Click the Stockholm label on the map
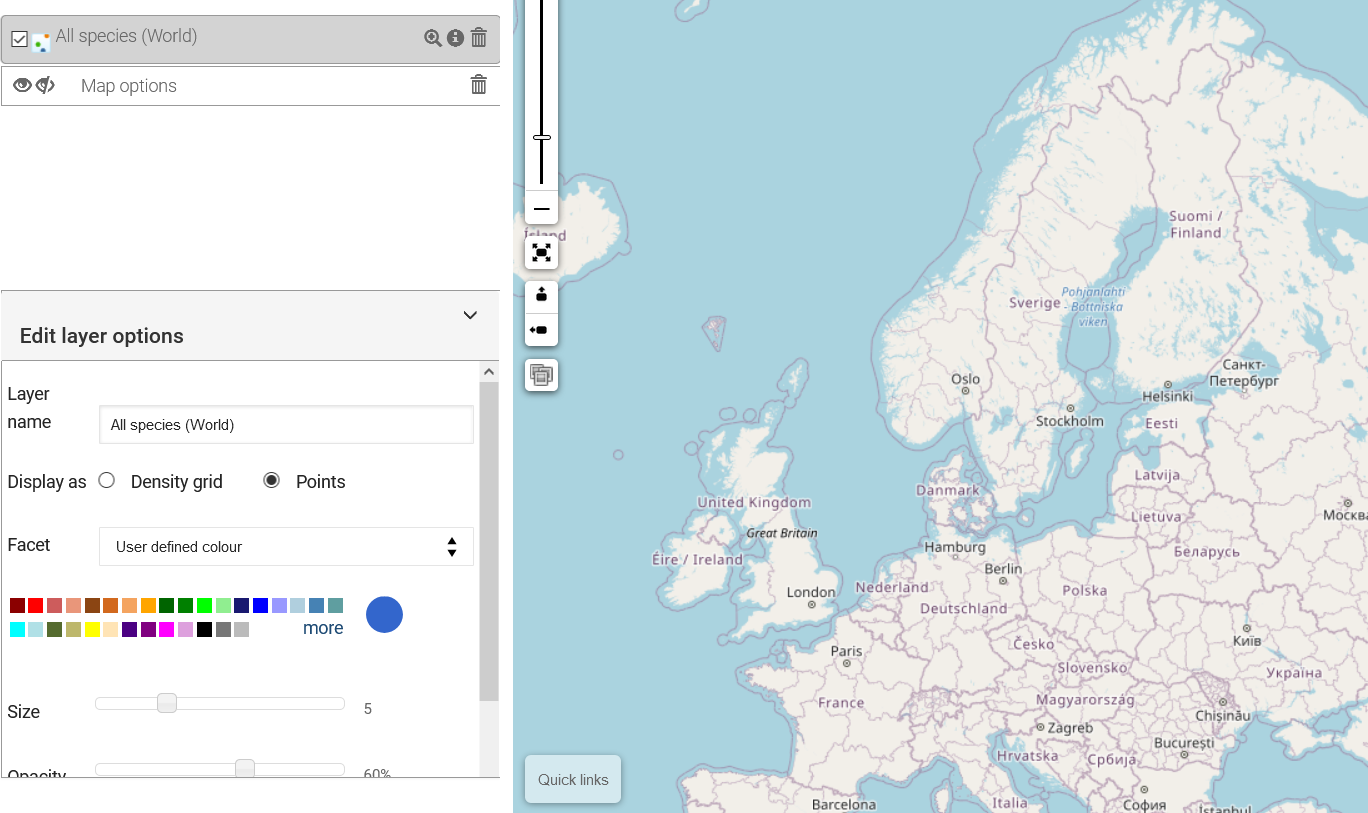The width and height of the screenshot is (1368, 813). (1070, 421)
